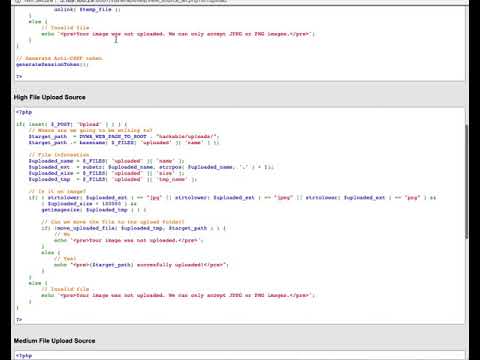The image size is (480, 360).
Task: Click the "$uploaded_tmp" assignment line with 'tmp_name'
Action: 113,179
